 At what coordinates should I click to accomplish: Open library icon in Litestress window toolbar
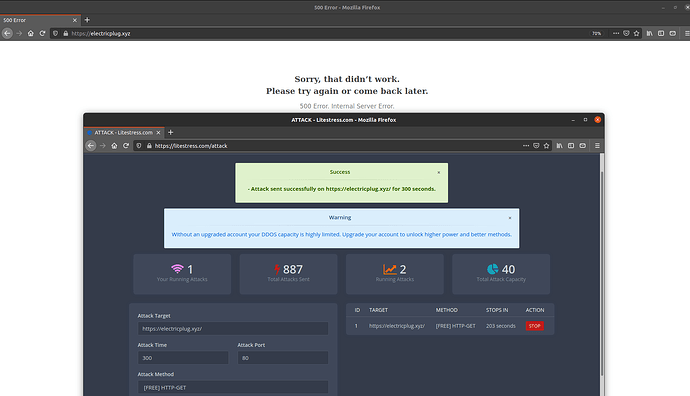pyautogui.click(x=559, y=146)
